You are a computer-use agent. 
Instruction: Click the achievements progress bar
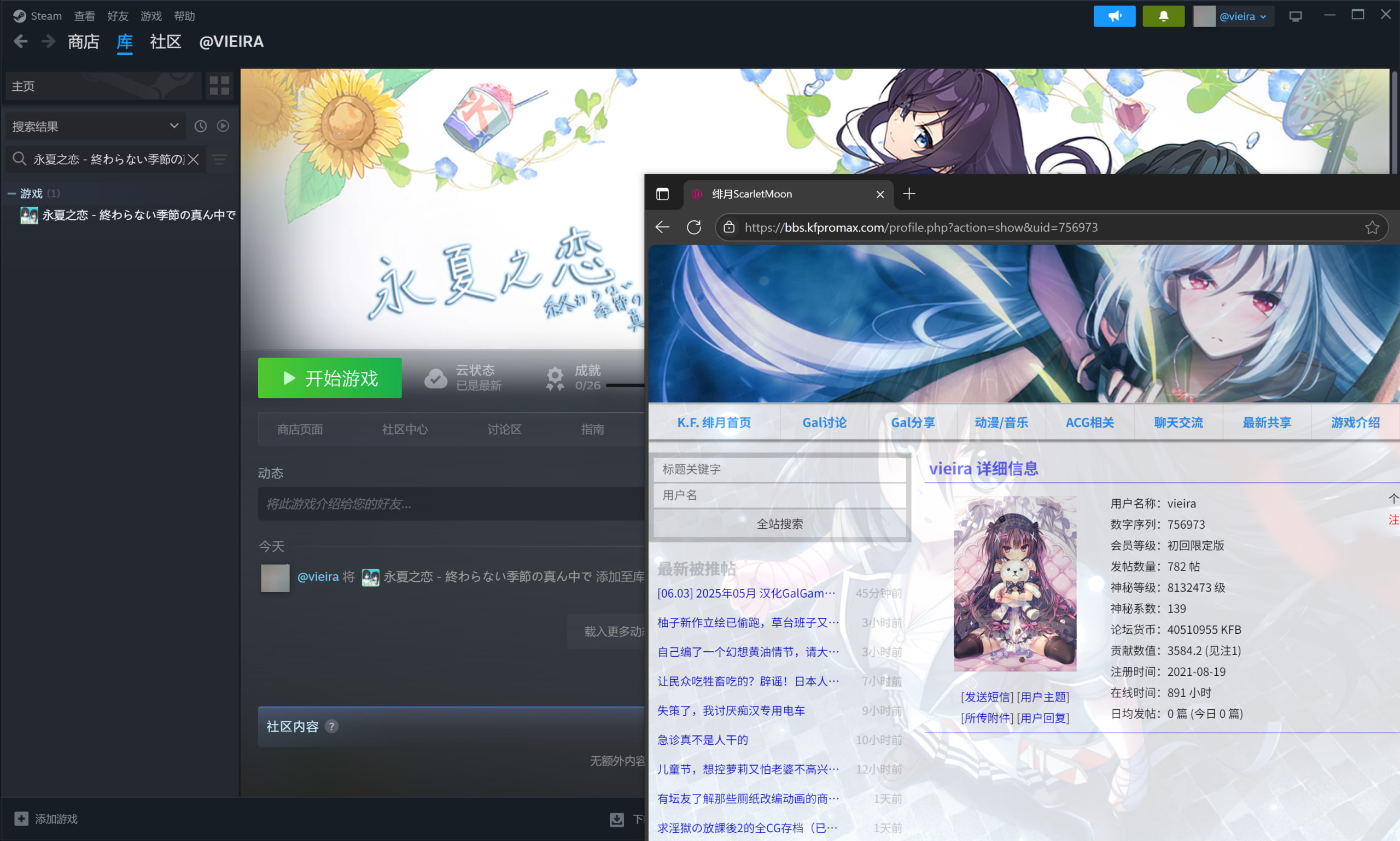(x=625, y=386)
